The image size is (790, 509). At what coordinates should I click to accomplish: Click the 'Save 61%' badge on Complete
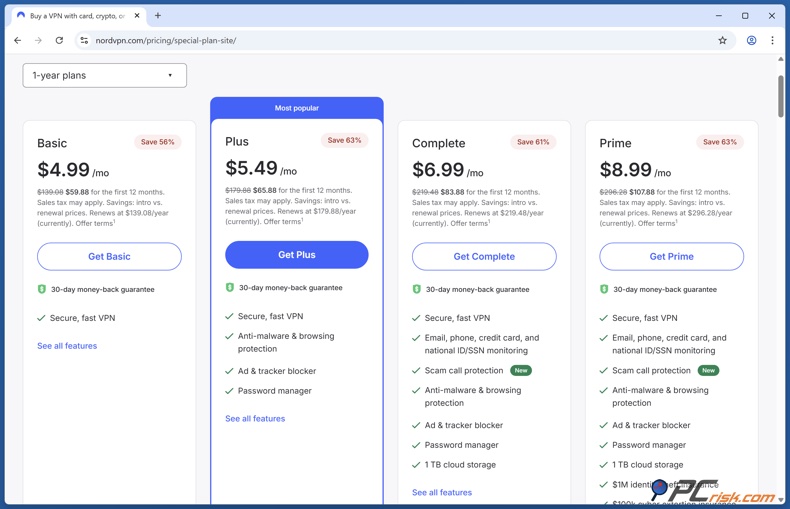click(x=533, y=142)
